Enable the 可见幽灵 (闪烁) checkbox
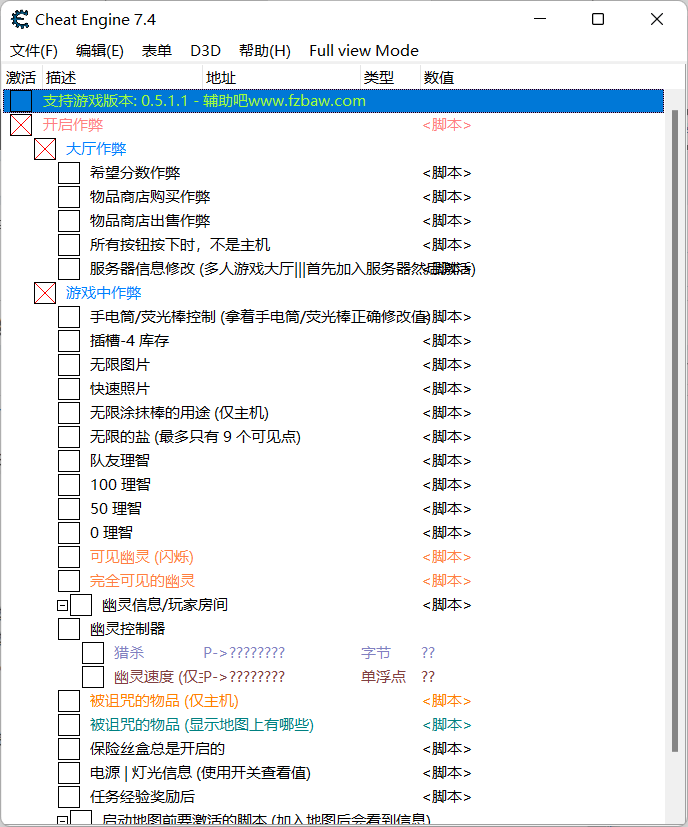This screenshot has height=827, width=688. coord(69,557)
